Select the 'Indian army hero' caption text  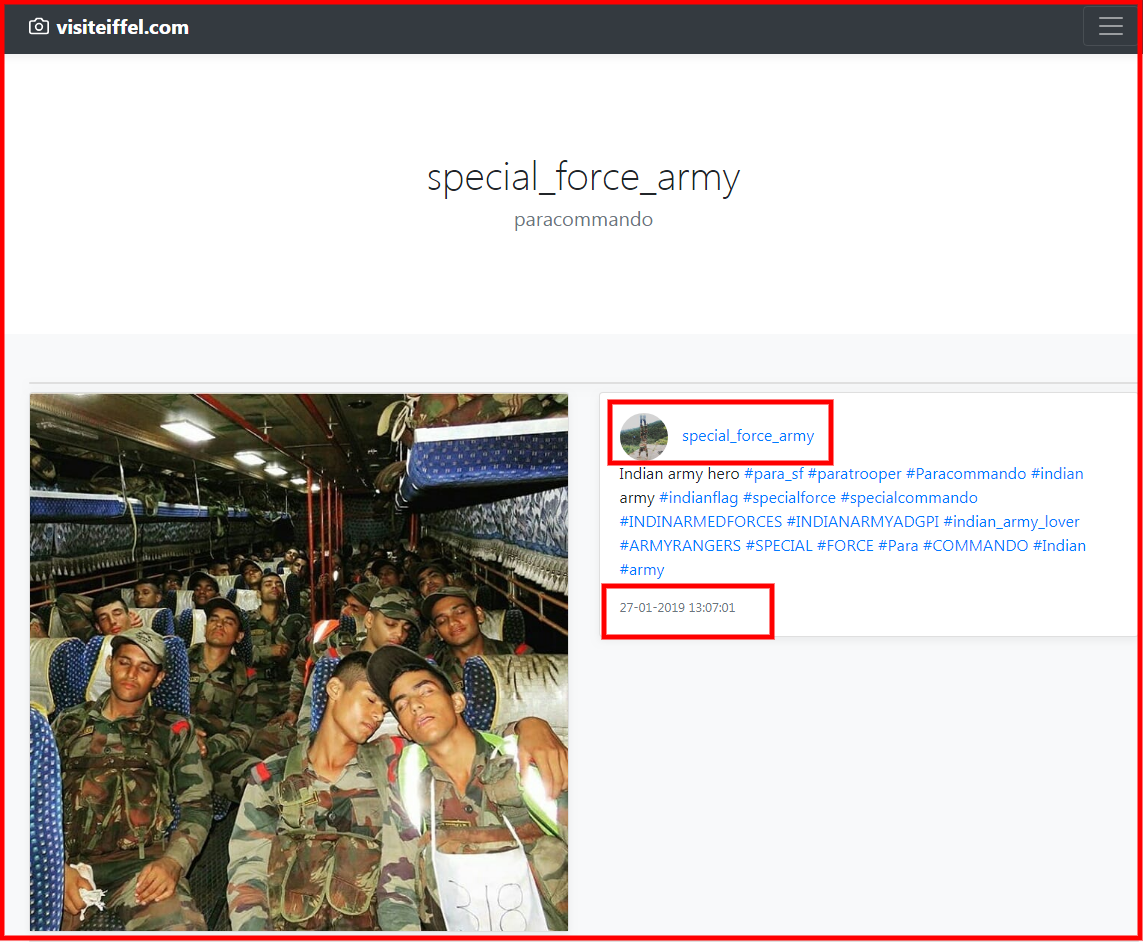pos(679,474)
